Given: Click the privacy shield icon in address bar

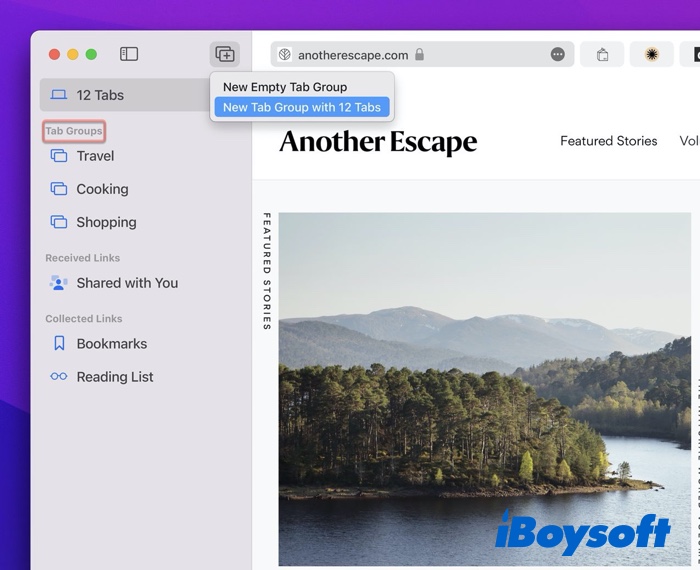Looking at the screenshot, I should tap(284, 55).
